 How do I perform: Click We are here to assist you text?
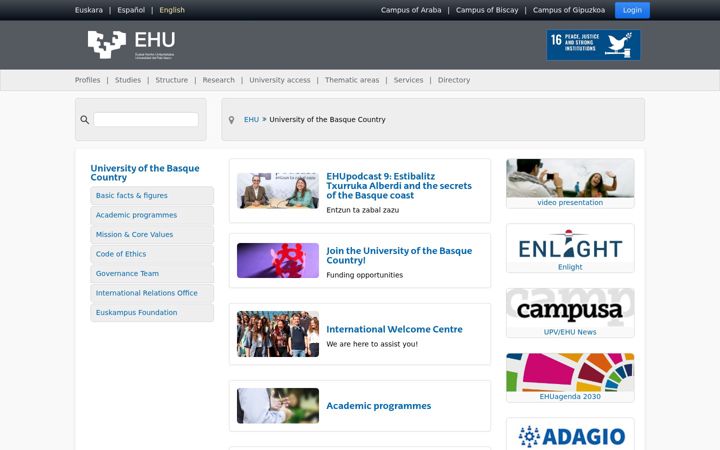(x=372, y=344)
